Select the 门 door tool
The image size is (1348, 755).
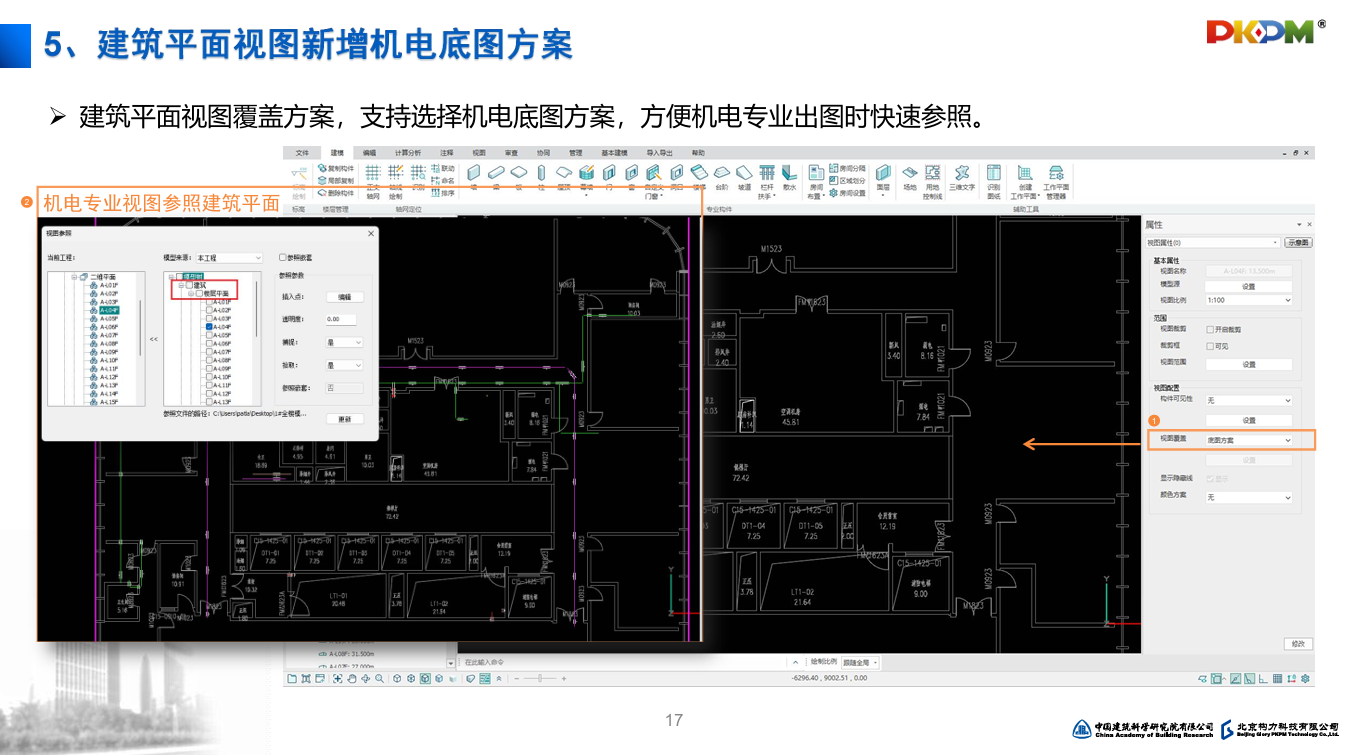[609, 177]
